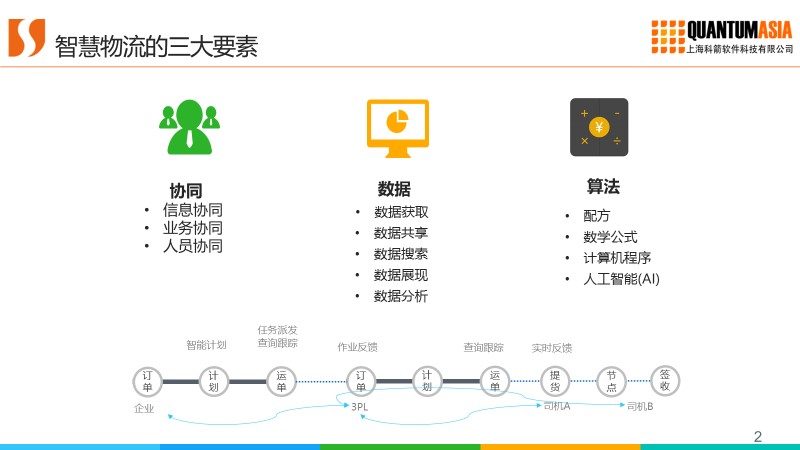Viewport: 800px width, 450px height.
Task: Click the green people collaboration icon
Action: pos(188,127)
